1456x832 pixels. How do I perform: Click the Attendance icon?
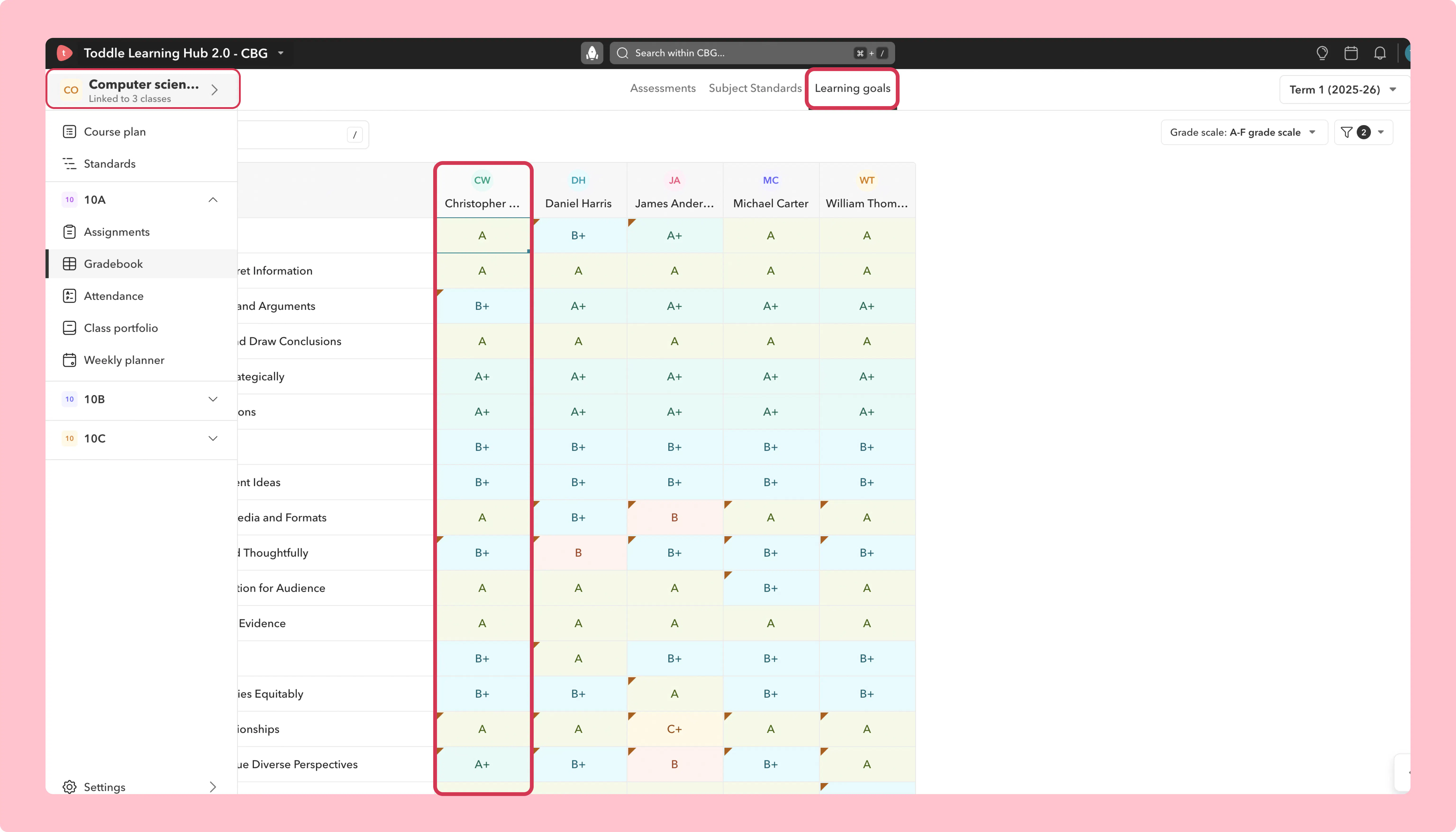[70, 296]
